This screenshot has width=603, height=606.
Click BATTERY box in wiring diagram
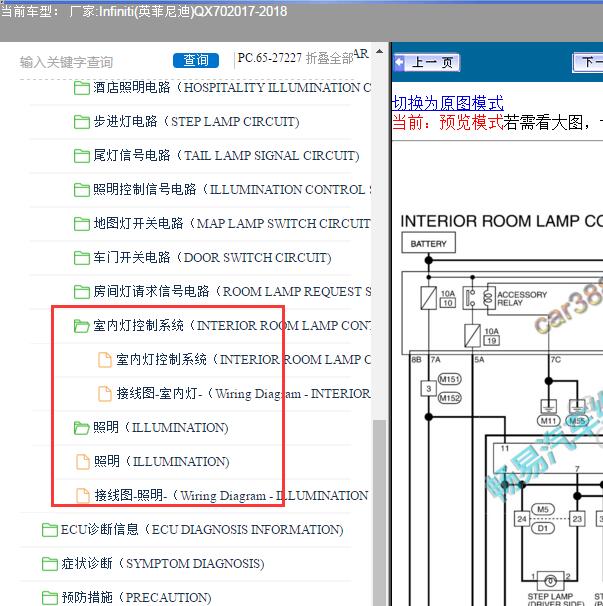428,243
